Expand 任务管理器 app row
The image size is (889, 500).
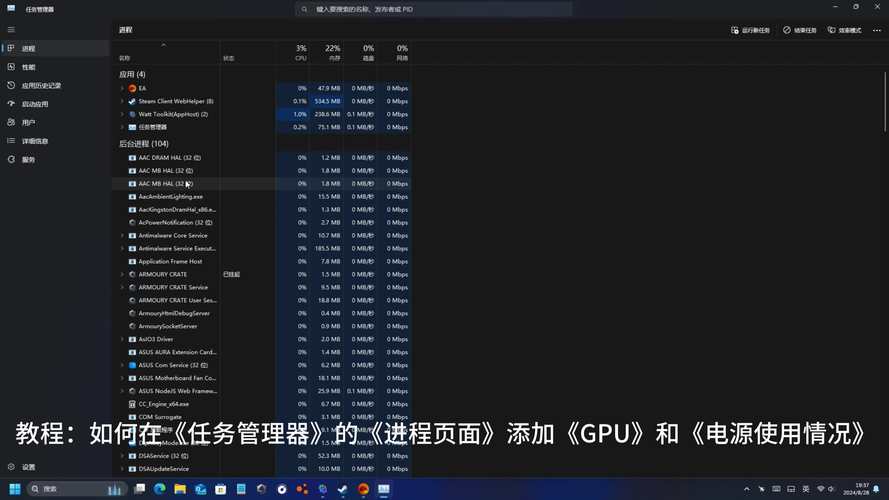(x=122, y=128)
